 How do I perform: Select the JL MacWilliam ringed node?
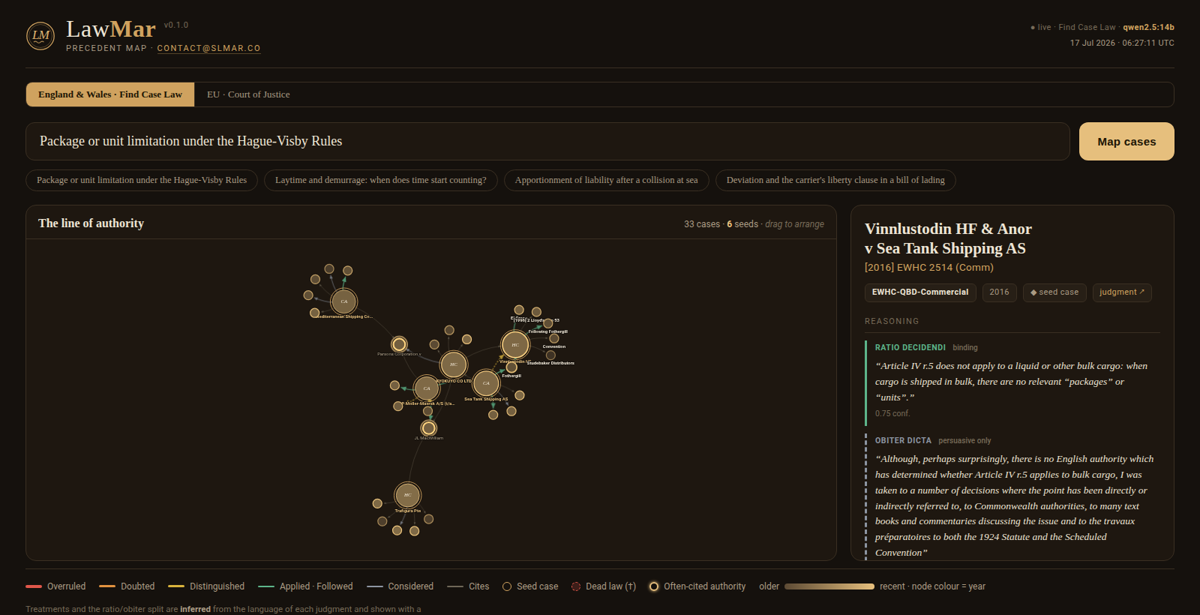click(428, 428)
